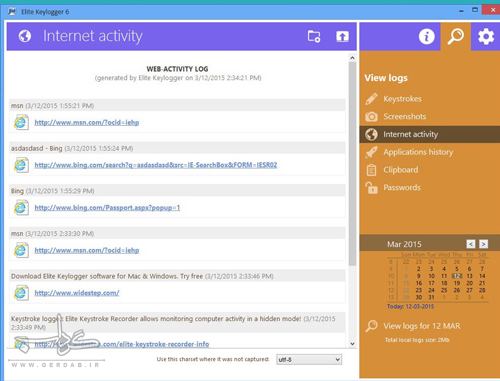Click the pencil Keystrokes icon
500x381 pixels.
pyautogui.click(x=371, y=99)
